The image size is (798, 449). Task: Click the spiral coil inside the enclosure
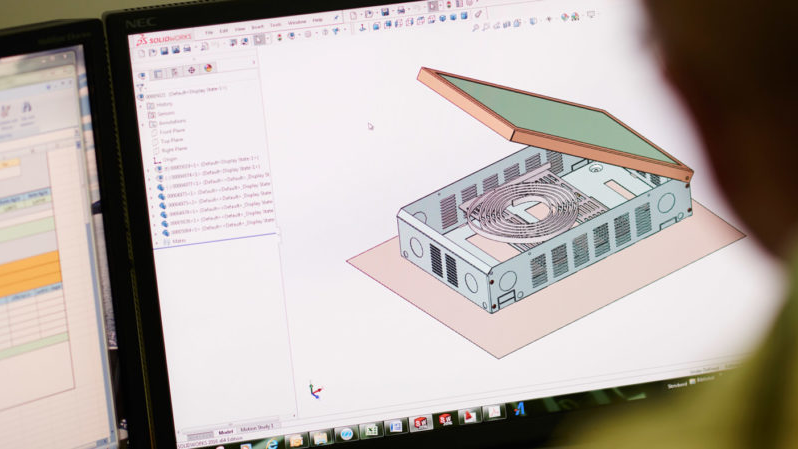tap(522, 211)
